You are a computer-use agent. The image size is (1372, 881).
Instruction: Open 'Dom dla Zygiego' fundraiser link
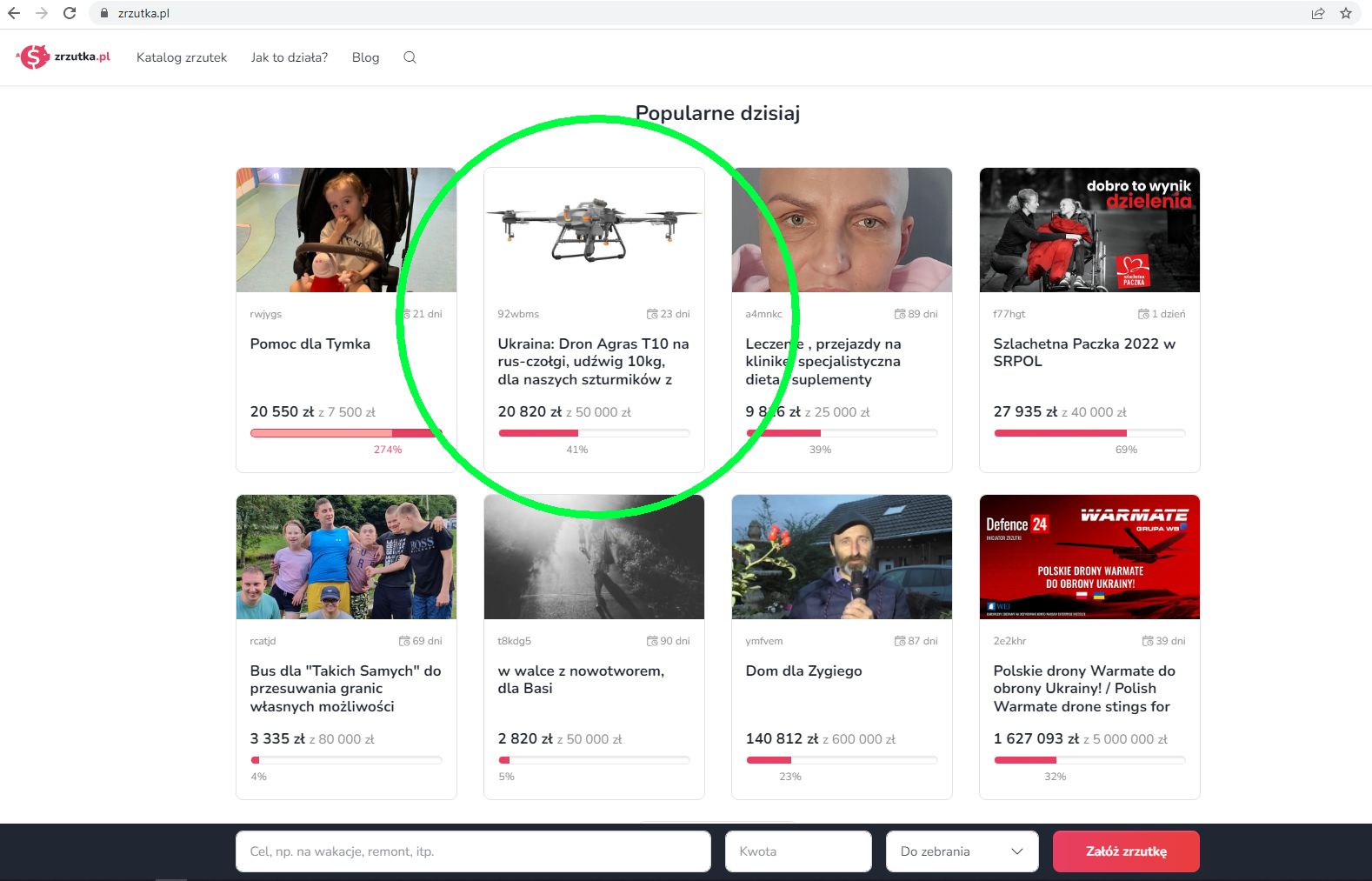(x=803, y=671)
